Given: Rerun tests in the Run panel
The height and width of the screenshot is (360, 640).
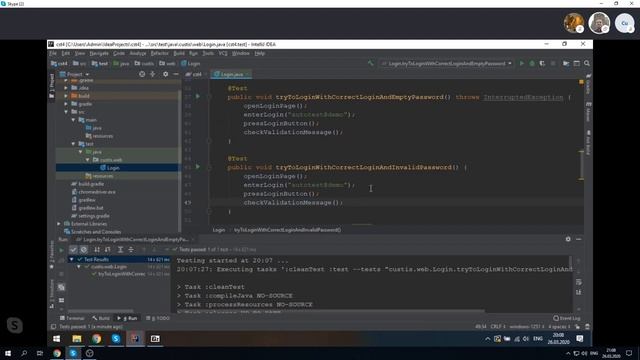Looking at the screenshot, I should (62, 250).
